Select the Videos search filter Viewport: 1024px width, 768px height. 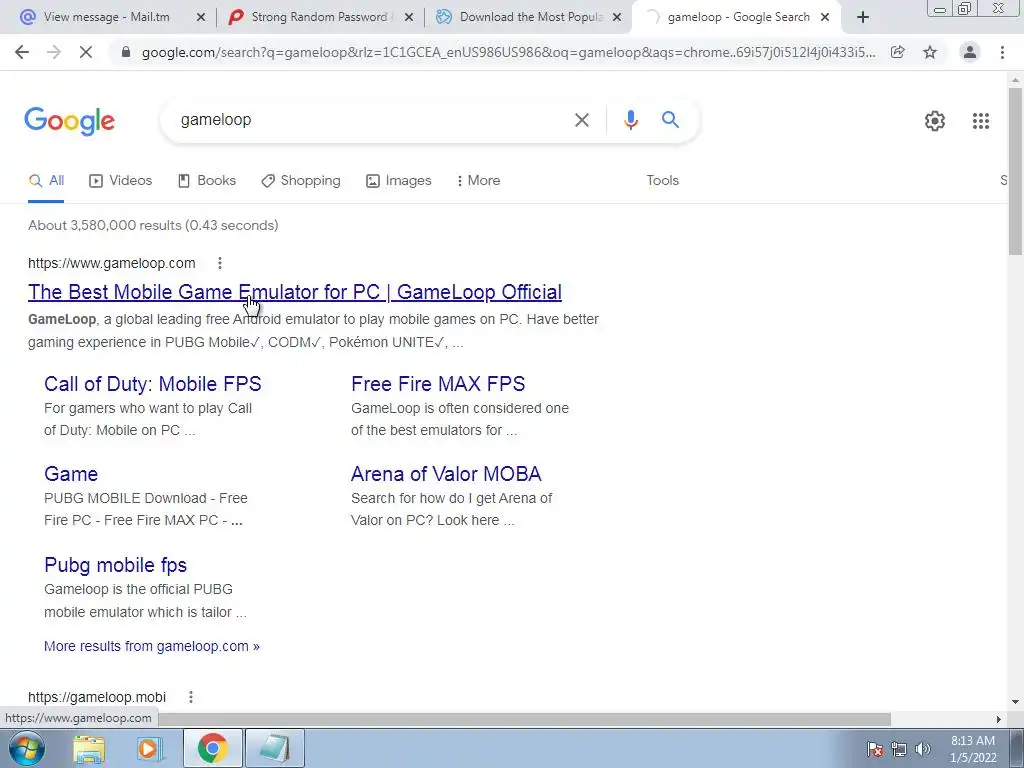pyautogui.click(x=120, y=181)
